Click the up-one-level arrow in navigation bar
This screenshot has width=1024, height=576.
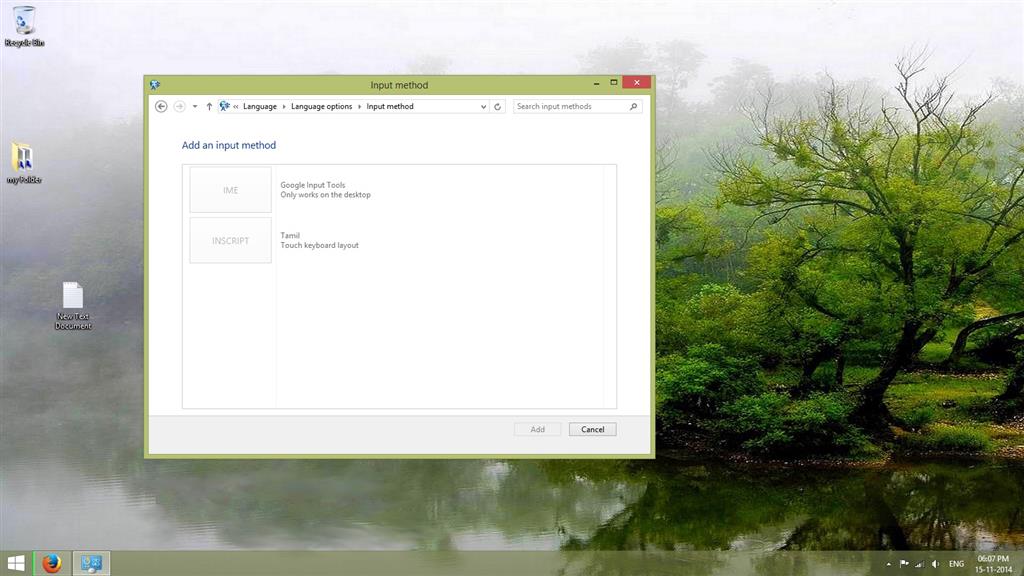pos(208,106)
